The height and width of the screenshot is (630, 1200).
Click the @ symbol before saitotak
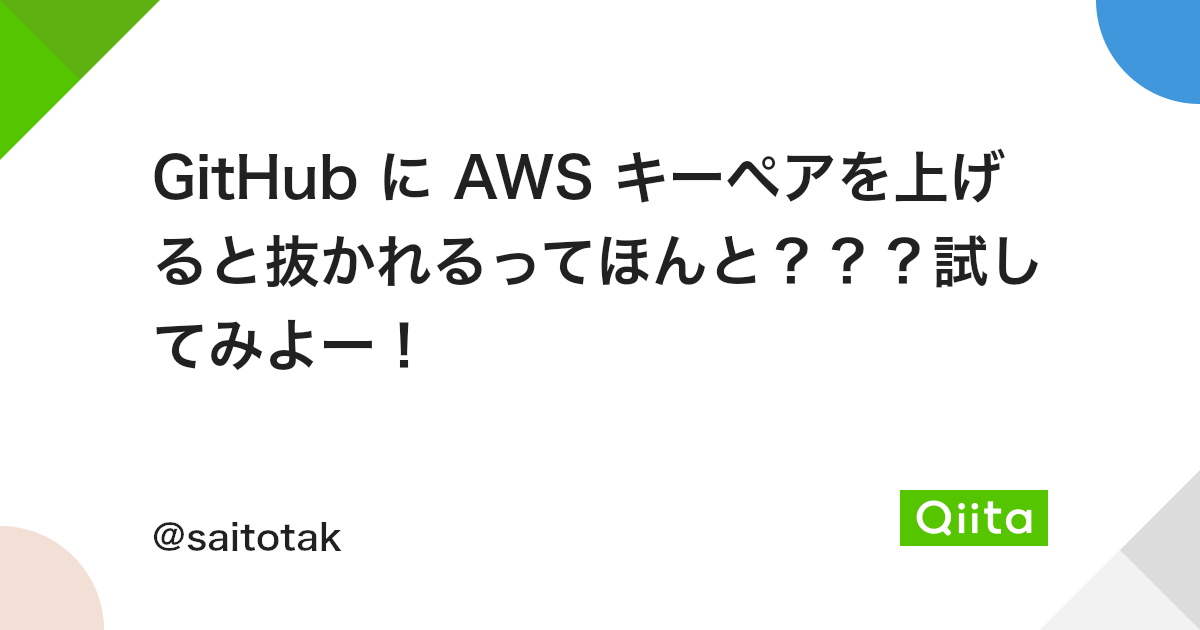tap(167, 539)
